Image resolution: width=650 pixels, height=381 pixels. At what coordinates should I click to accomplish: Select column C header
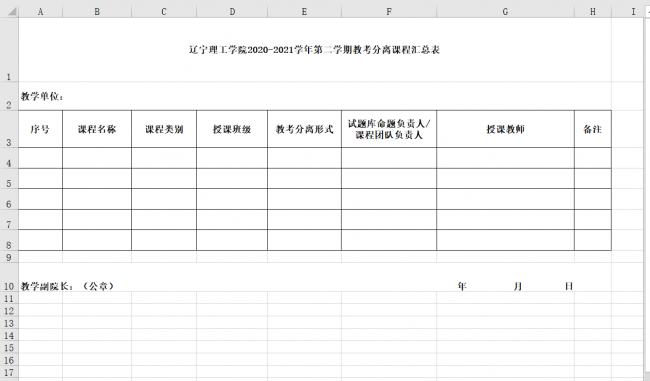pyautogui.click(x=164, y=12)
